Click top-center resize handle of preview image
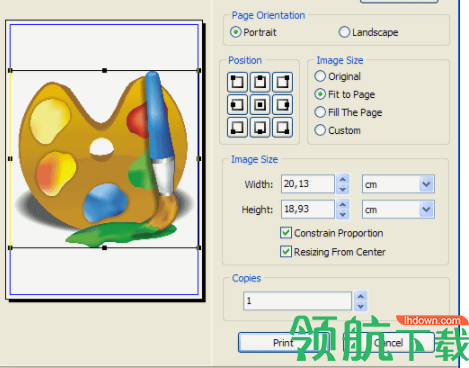This screenshot has height=368, width=469. 104,70
